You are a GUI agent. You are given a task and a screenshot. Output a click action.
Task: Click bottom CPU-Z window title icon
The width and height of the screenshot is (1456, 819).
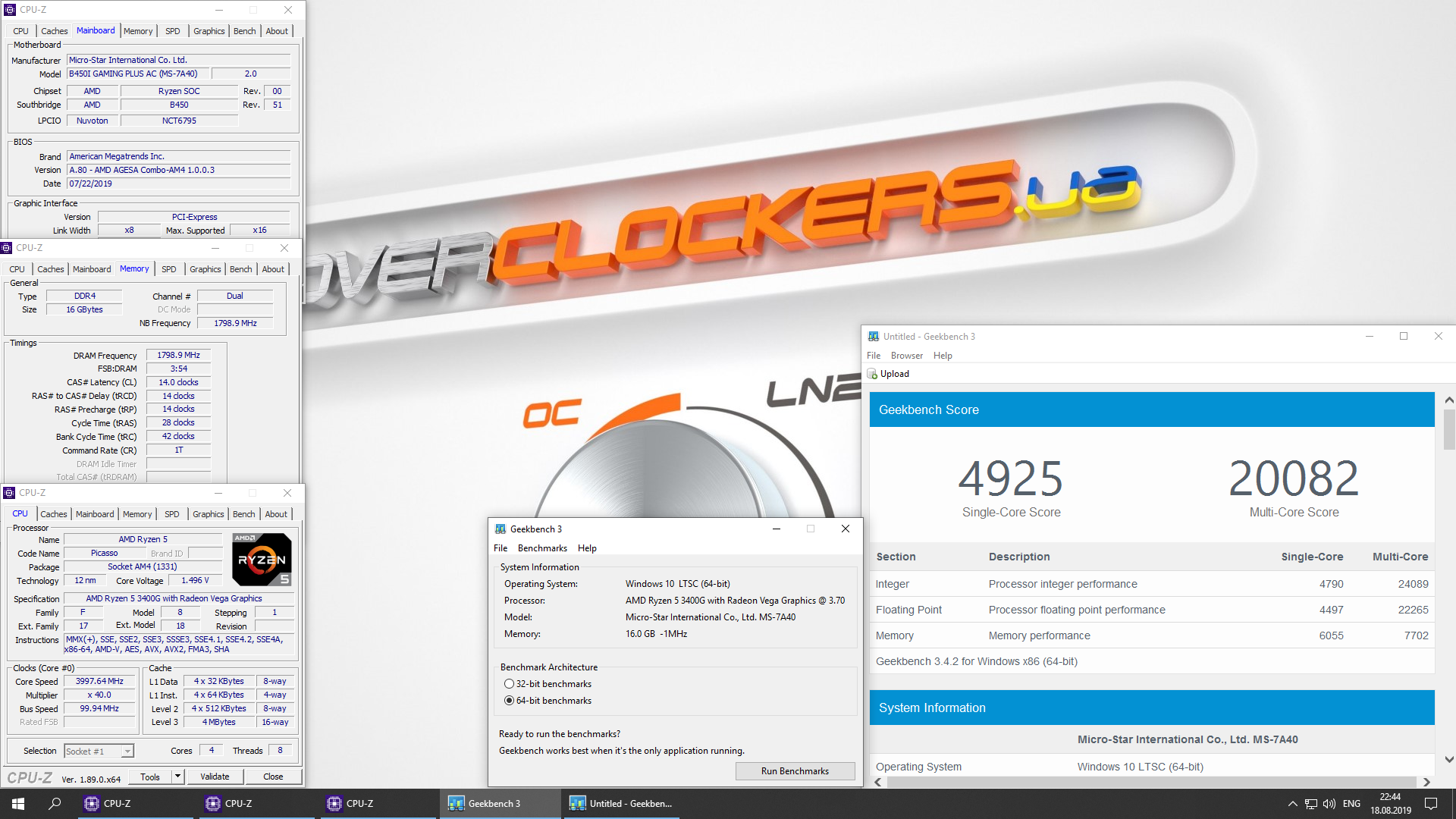10,493
